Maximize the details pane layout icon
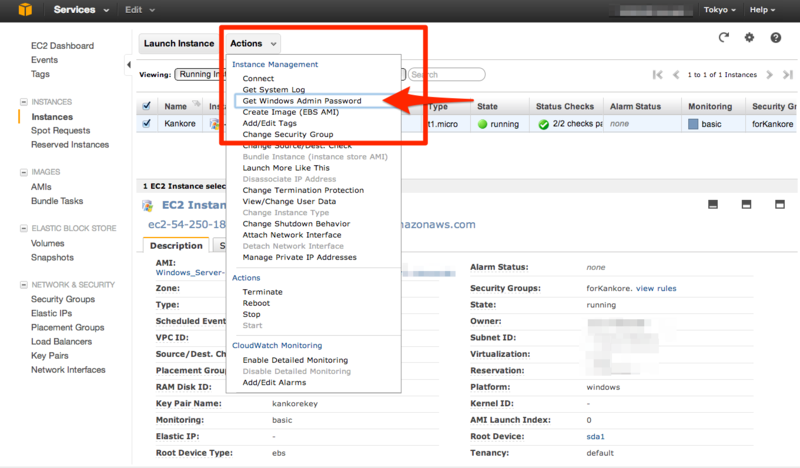 coord(780,205)
